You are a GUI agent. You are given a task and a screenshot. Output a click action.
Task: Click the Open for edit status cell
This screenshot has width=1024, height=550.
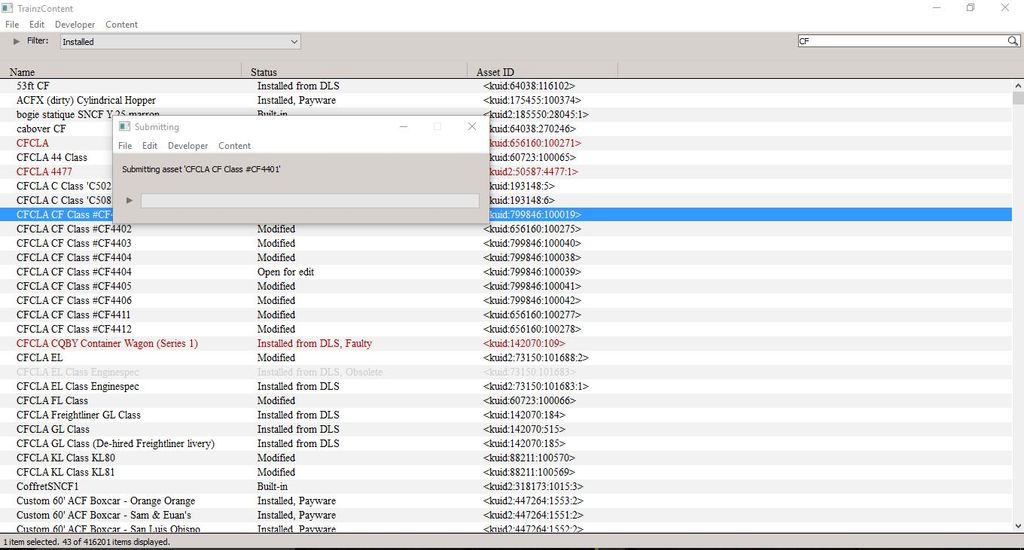pos(285,272)
